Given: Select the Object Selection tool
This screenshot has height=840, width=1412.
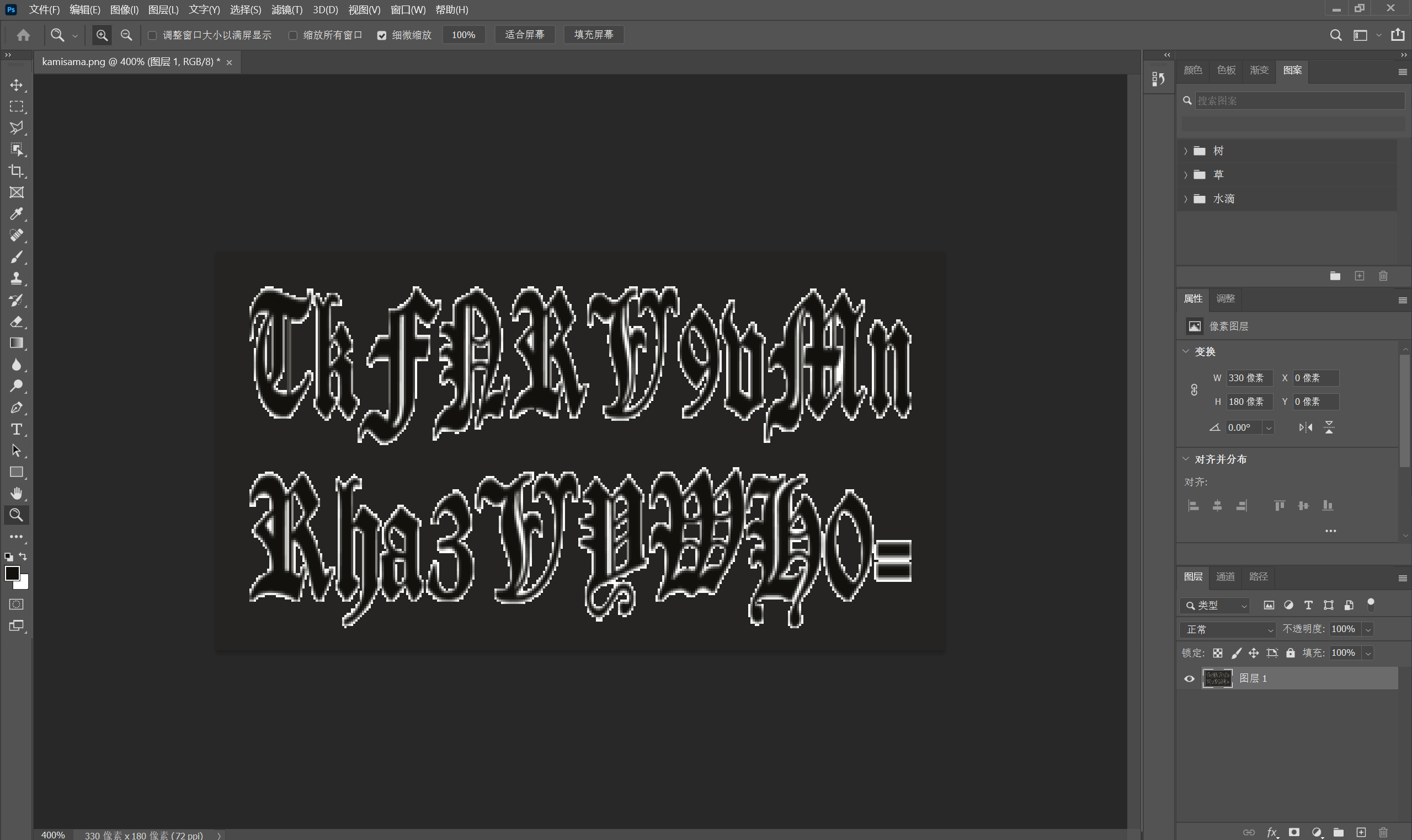Looking at the screenshot, I should [17, 149].
